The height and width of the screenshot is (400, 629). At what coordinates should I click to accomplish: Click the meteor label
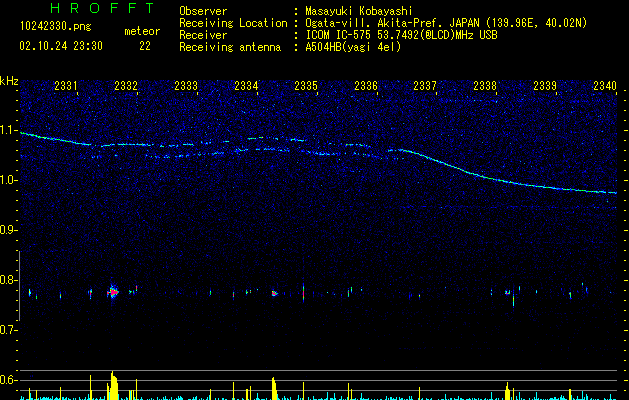[142, 31]
